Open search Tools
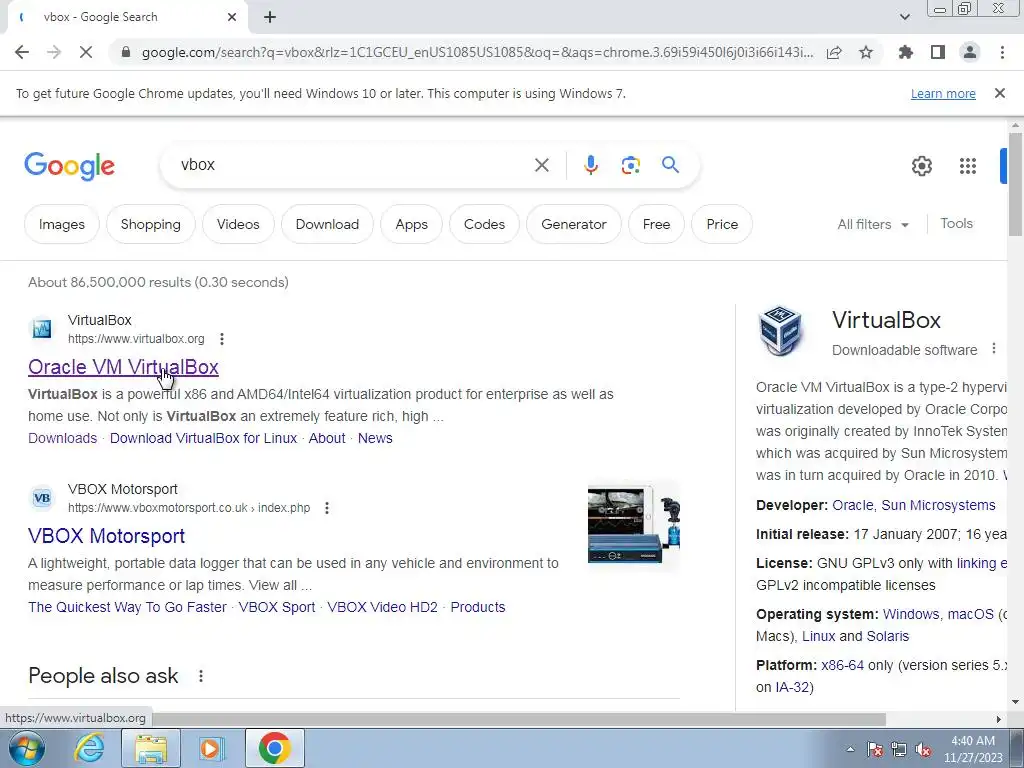Screen dimensions: 1024x768 coord(956,223)
